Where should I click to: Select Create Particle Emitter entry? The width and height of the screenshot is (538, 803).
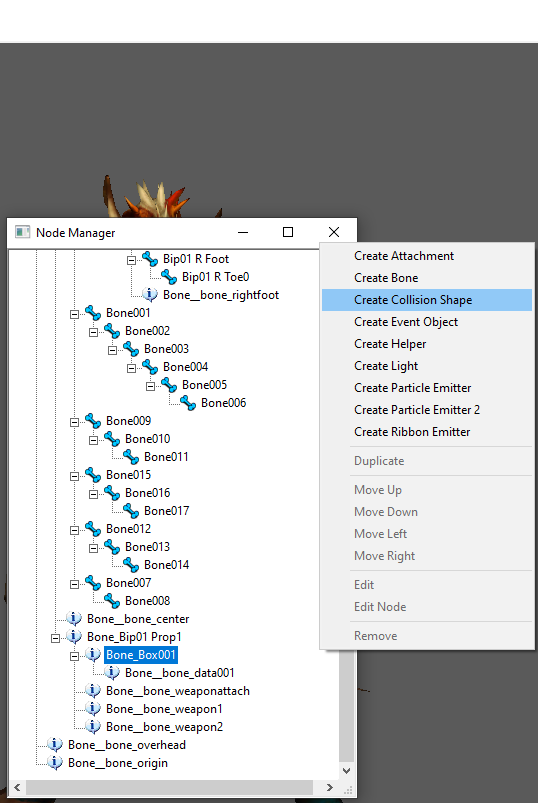[x=427, y=388]
